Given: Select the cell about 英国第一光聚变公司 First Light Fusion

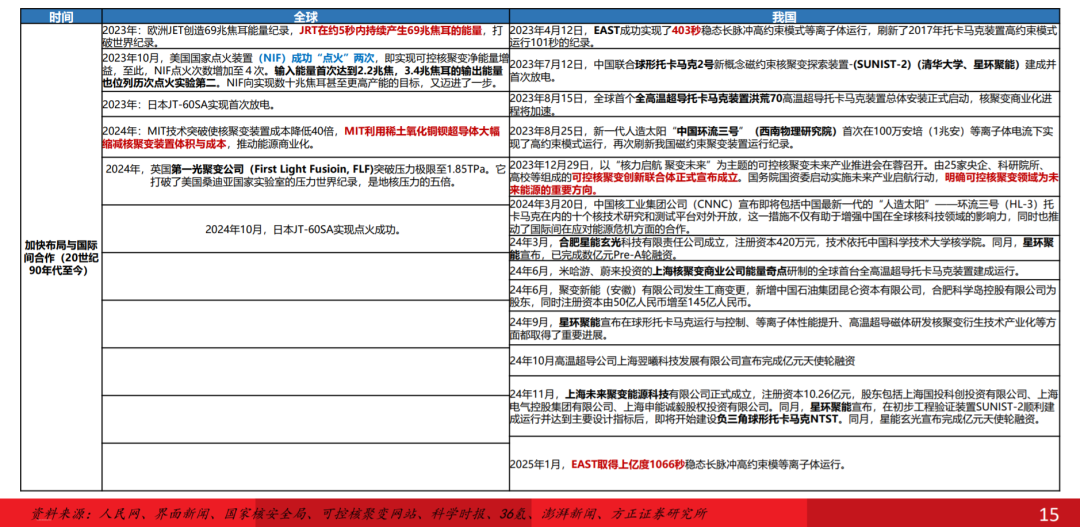Looking at the screenshot, I should (x=305, y=181).
